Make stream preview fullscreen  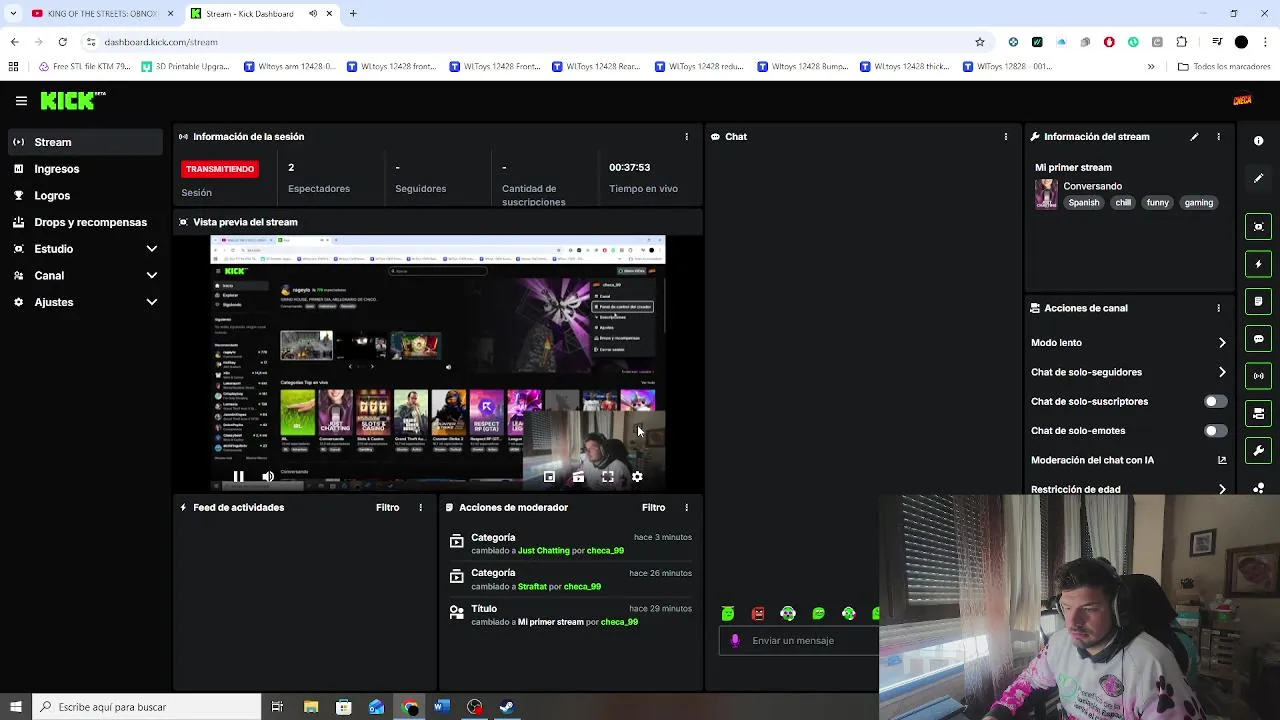[x=608, y=477]
